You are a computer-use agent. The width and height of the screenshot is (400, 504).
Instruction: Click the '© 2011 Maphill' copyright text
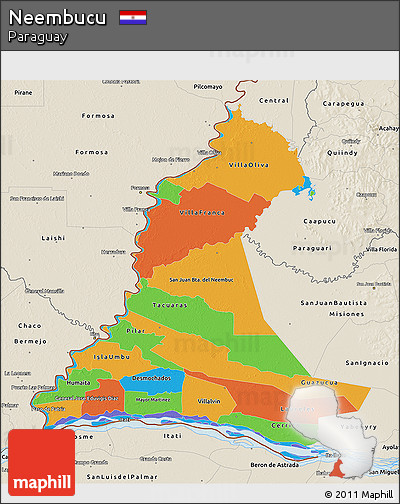(x=359, y=494)
